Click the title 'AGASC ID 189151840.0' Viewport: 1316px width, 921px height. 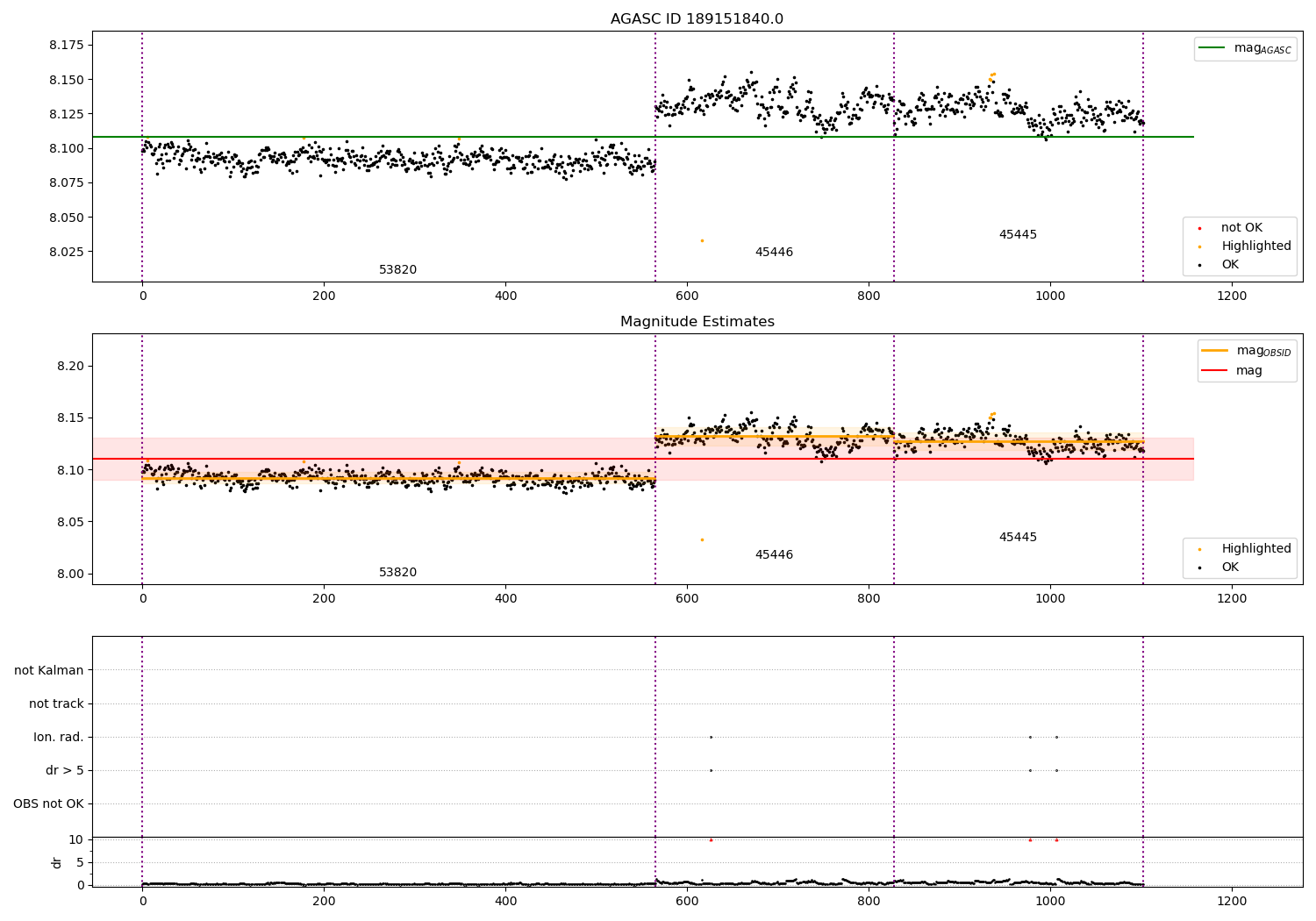[697, 19]
